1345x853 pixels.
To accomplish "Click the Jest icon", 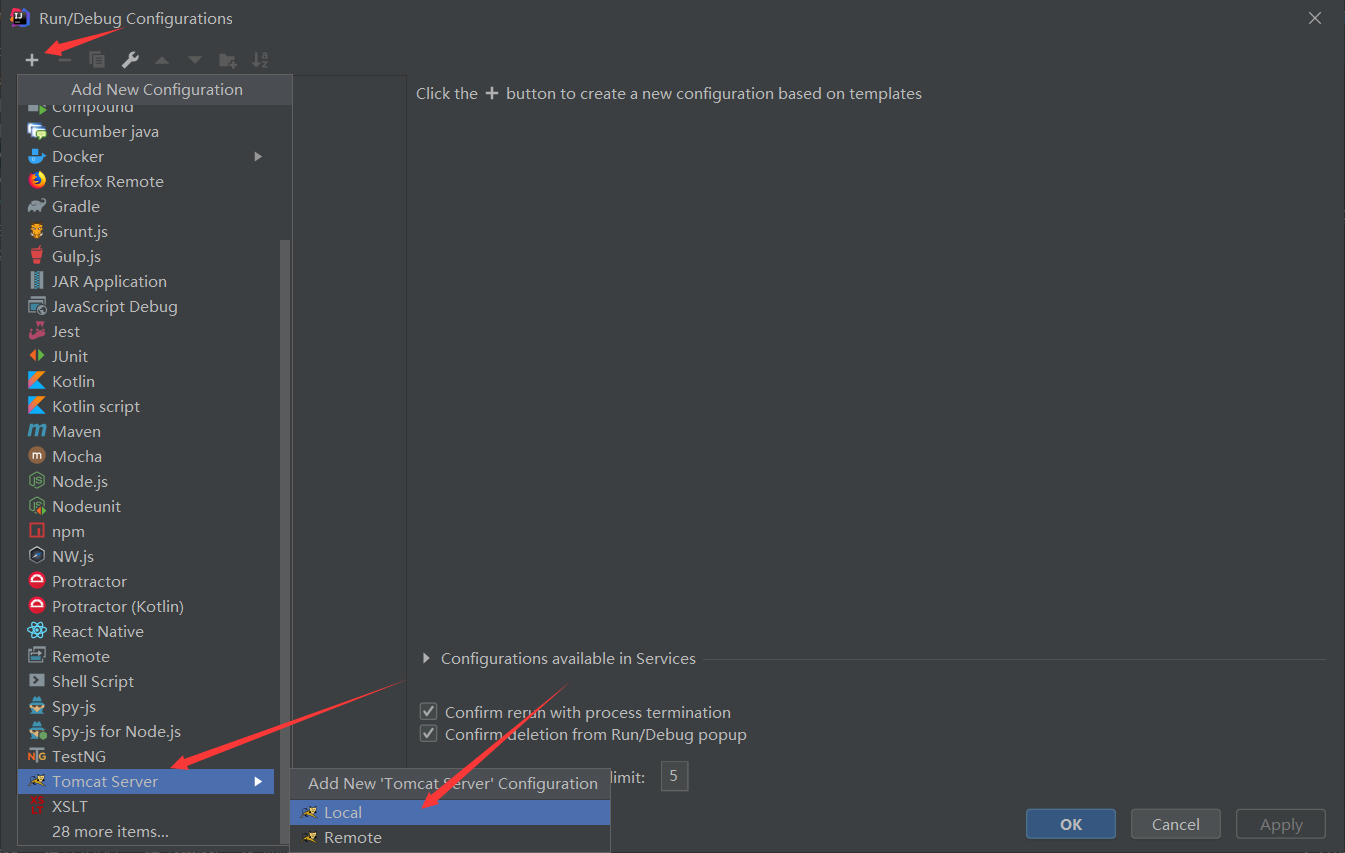I will tap(37, 331).
